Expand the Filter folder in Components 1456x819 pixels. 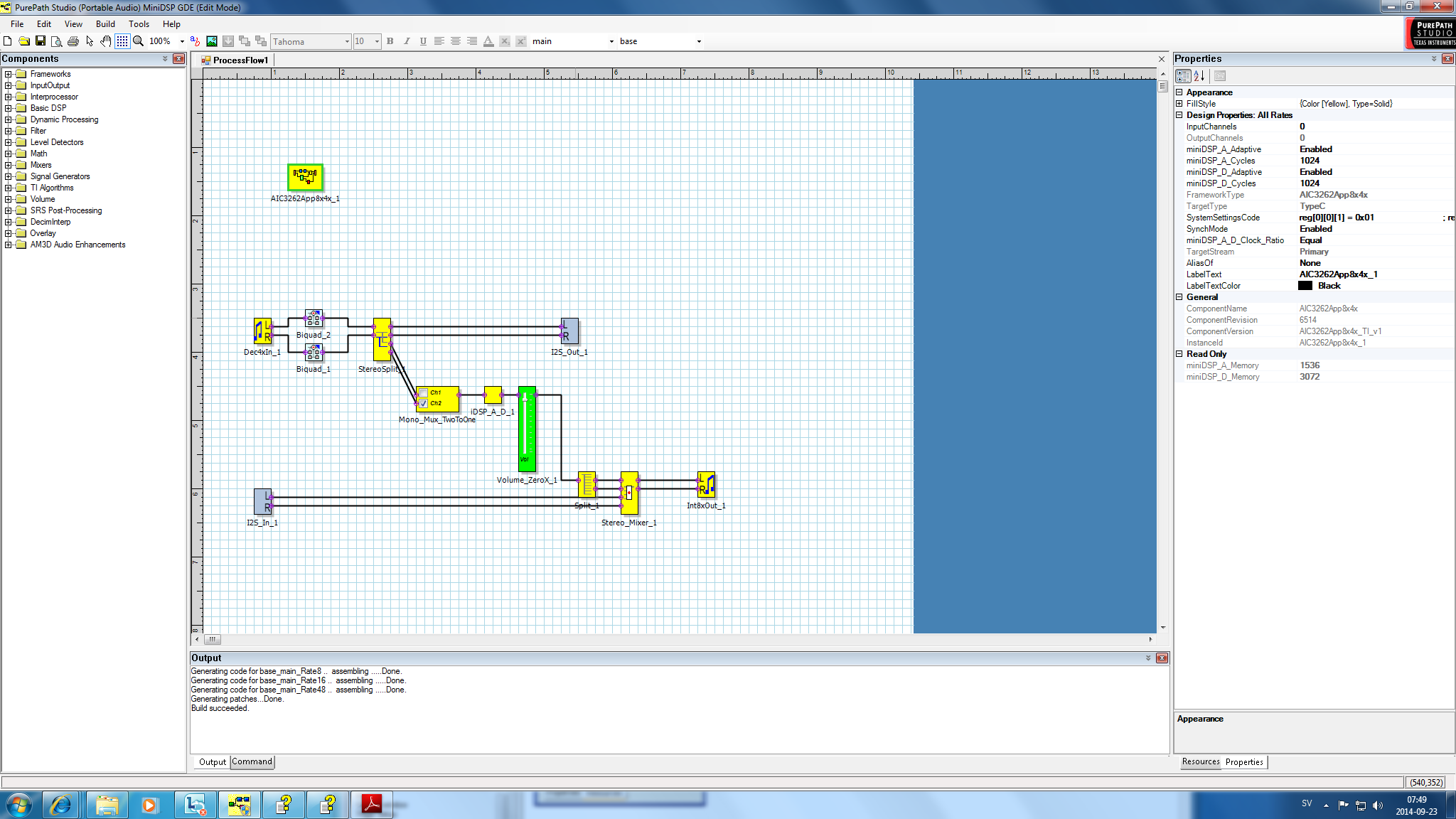pyautogui.click(x=9, y=131)
